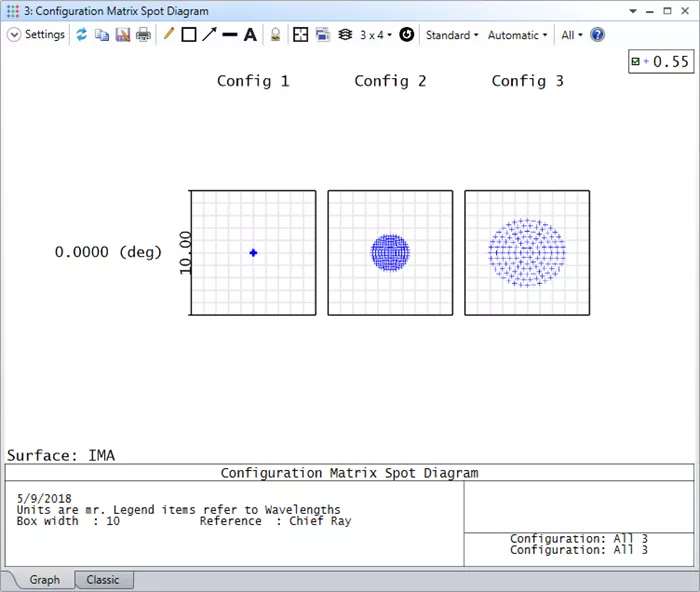Open the 3 x 4 layout dropdown
The width and height of the screenshot is (700, 592).
pos(375,35)
